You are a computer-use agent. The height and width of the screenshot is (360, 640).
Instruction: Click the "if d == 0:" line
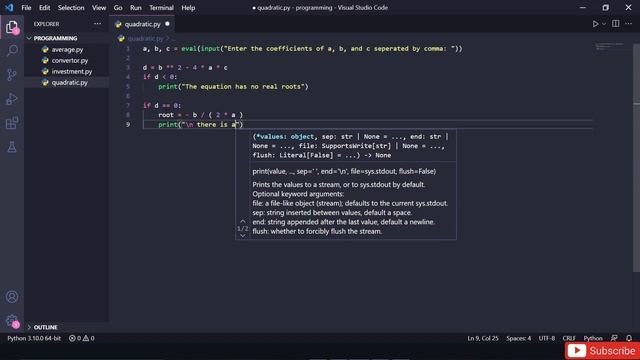click(162, 105)
